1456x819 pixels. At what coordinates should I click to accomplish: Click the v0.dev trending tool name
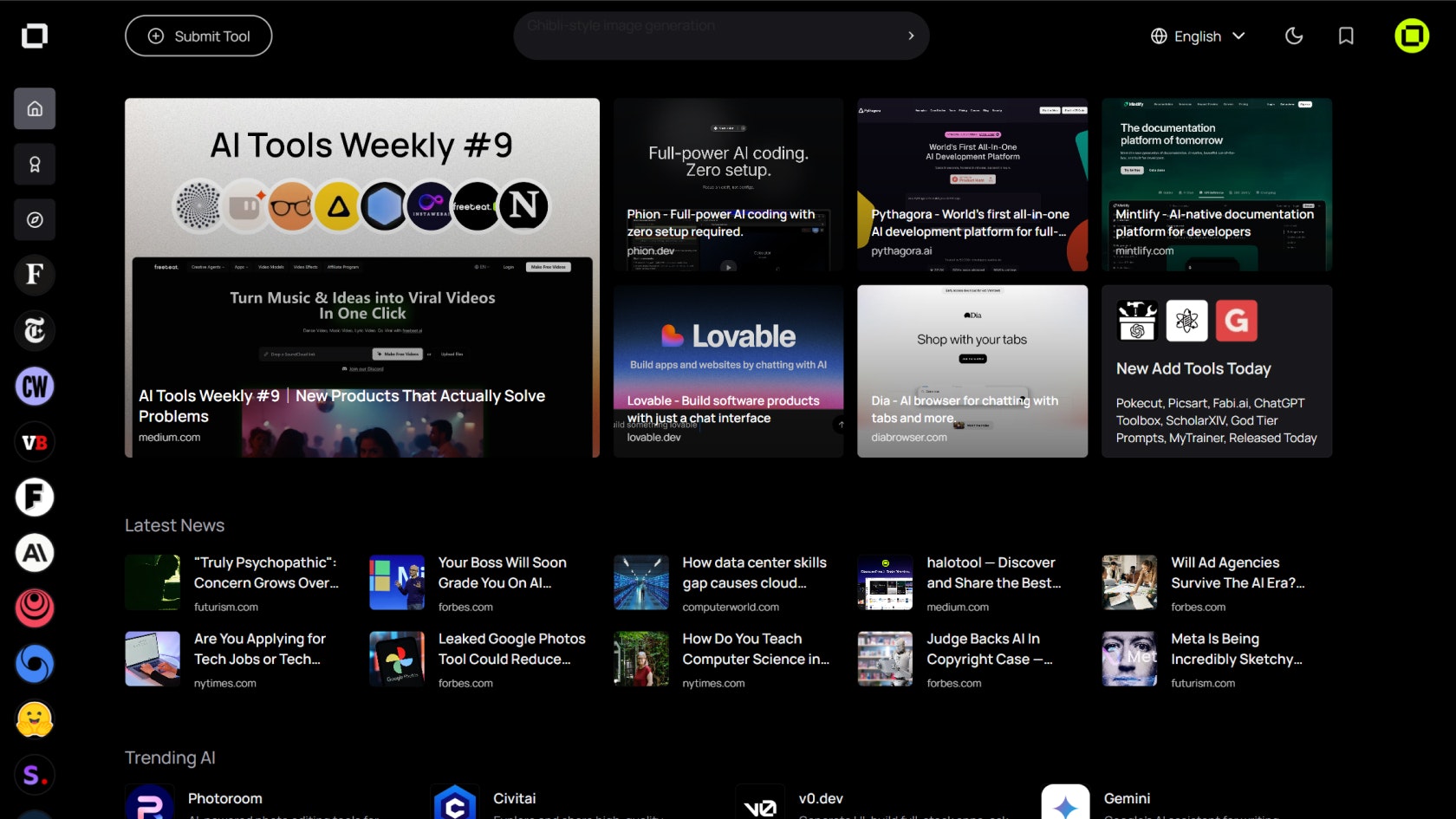(821, 798)
